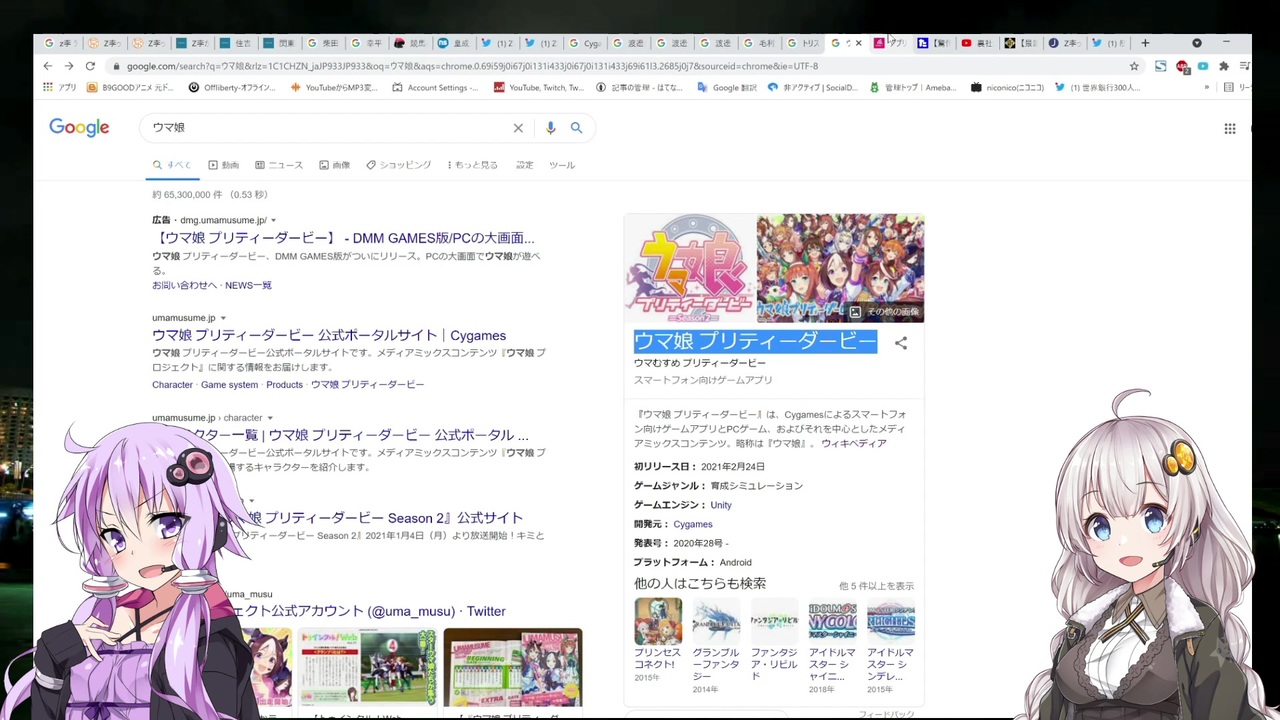Image resolution: width=1280 pixels, height=720 pixels.
Task: Open the ウィキペディア link in panel
Action: point(853,443)
